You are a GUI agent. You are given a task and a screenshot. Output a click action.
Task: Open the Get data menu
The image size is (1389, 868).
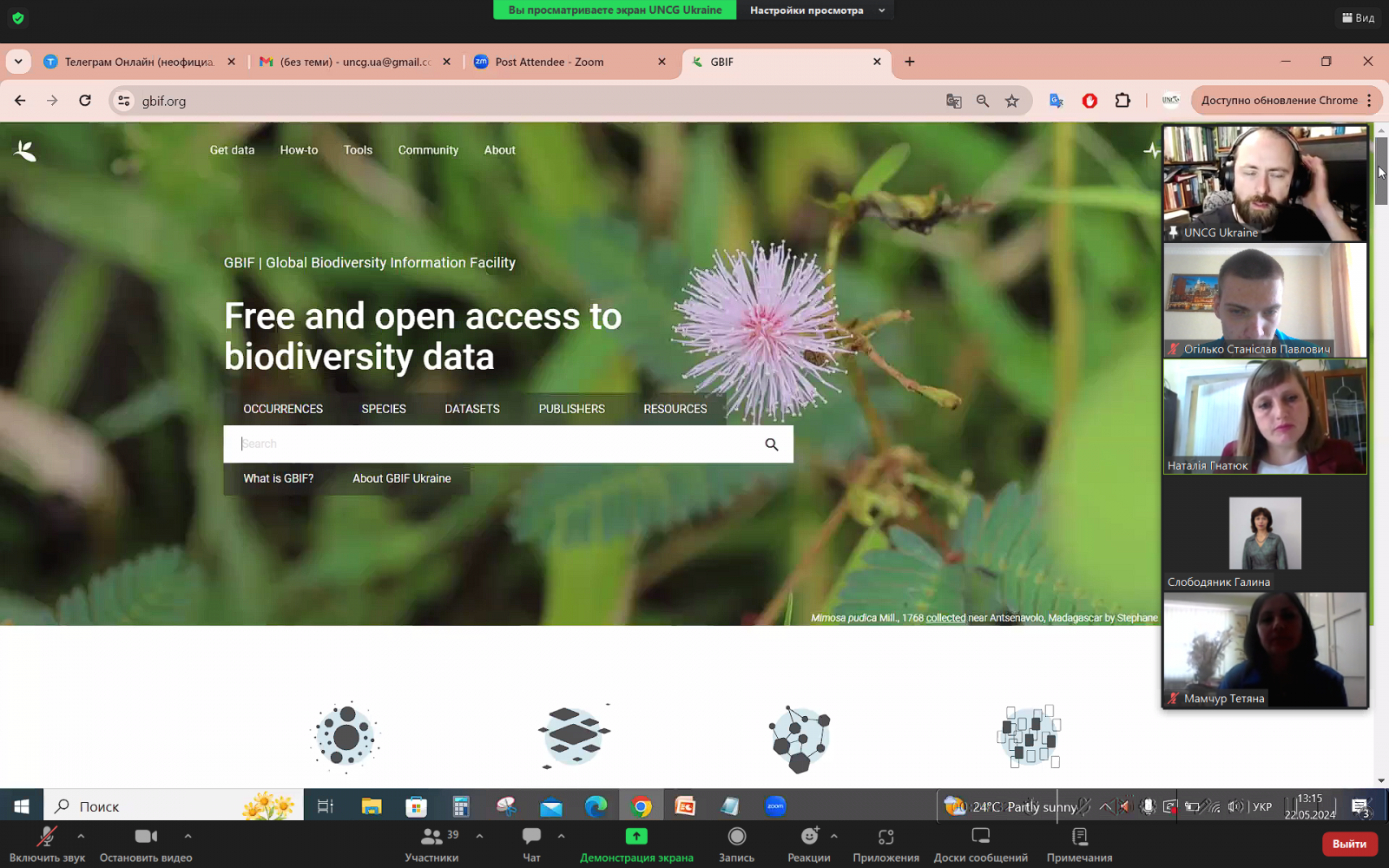[x=232, y=150]
